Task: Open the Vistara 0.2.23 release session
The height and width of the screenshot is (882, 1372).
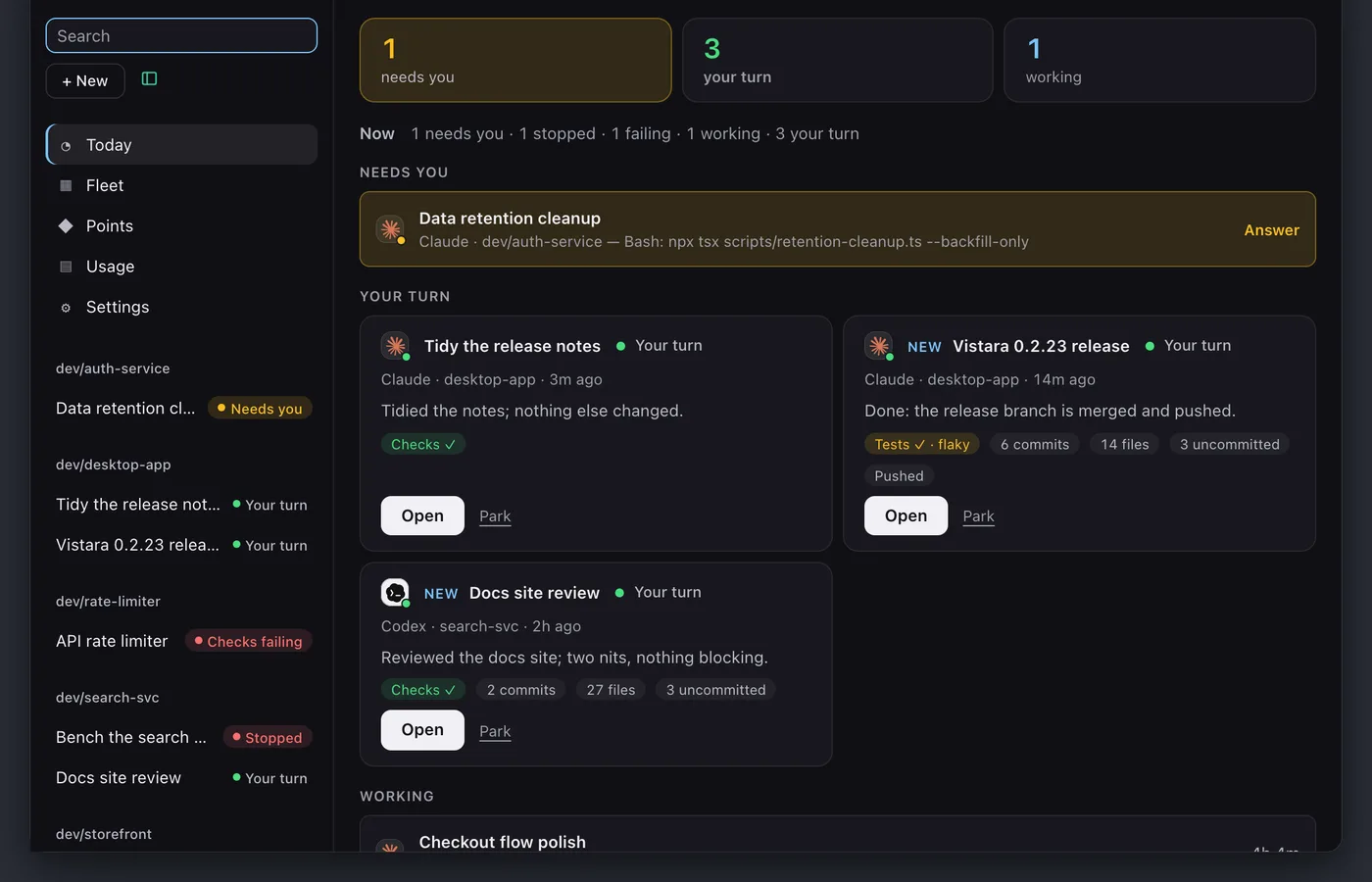Action: pyautogui.click(x=906, y=515)
